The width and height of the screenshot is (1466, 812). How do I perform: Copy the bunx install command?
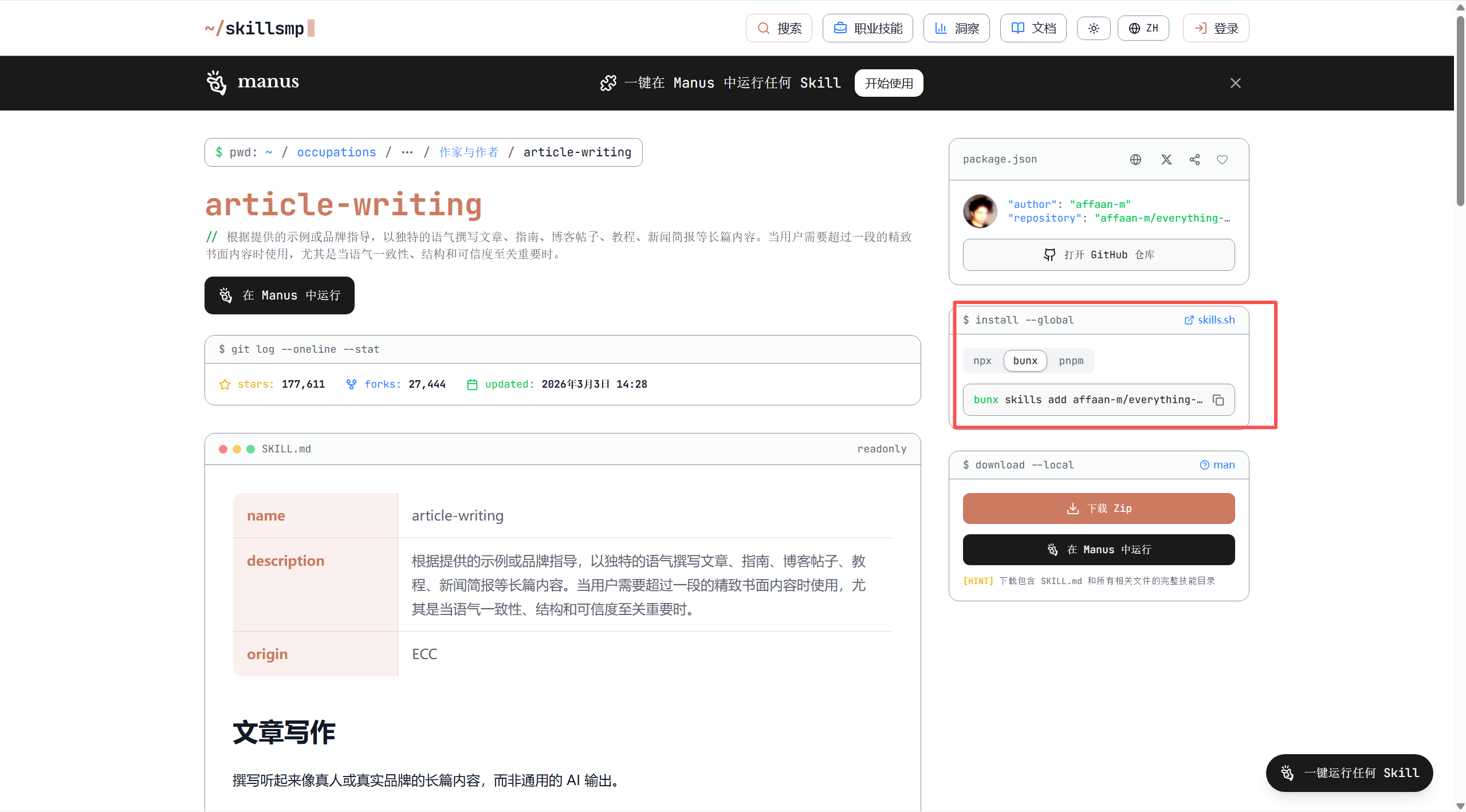(1218, 400)
